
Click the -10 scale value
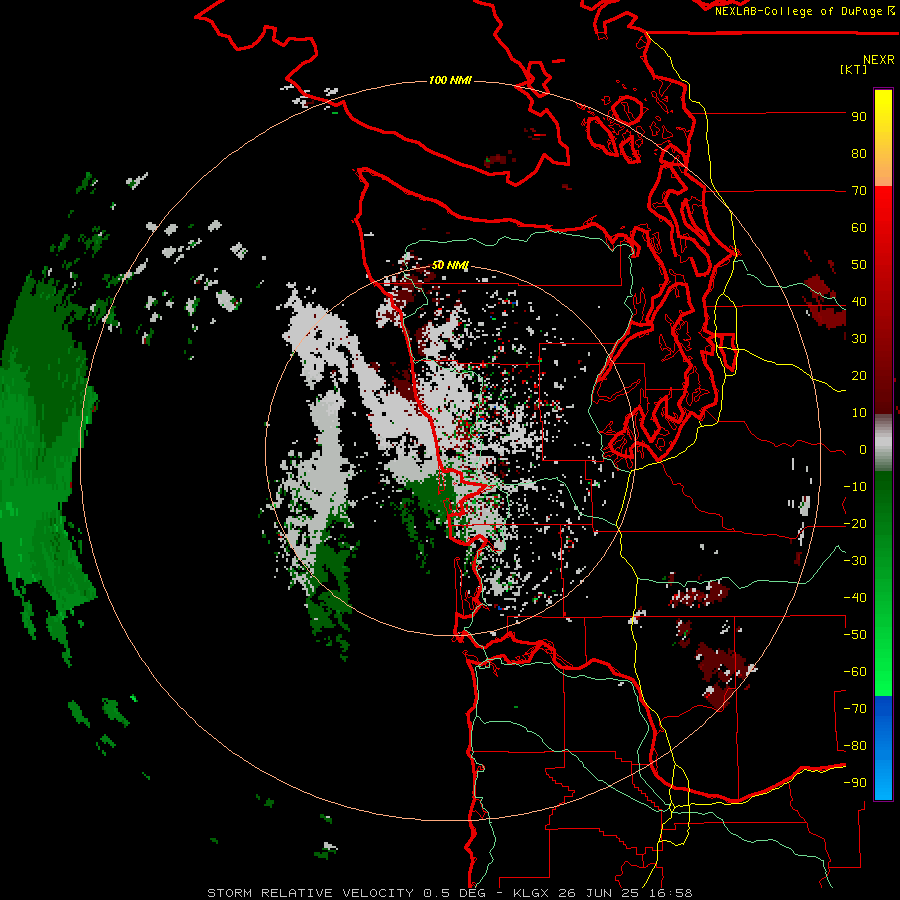(x=855, y=487)
